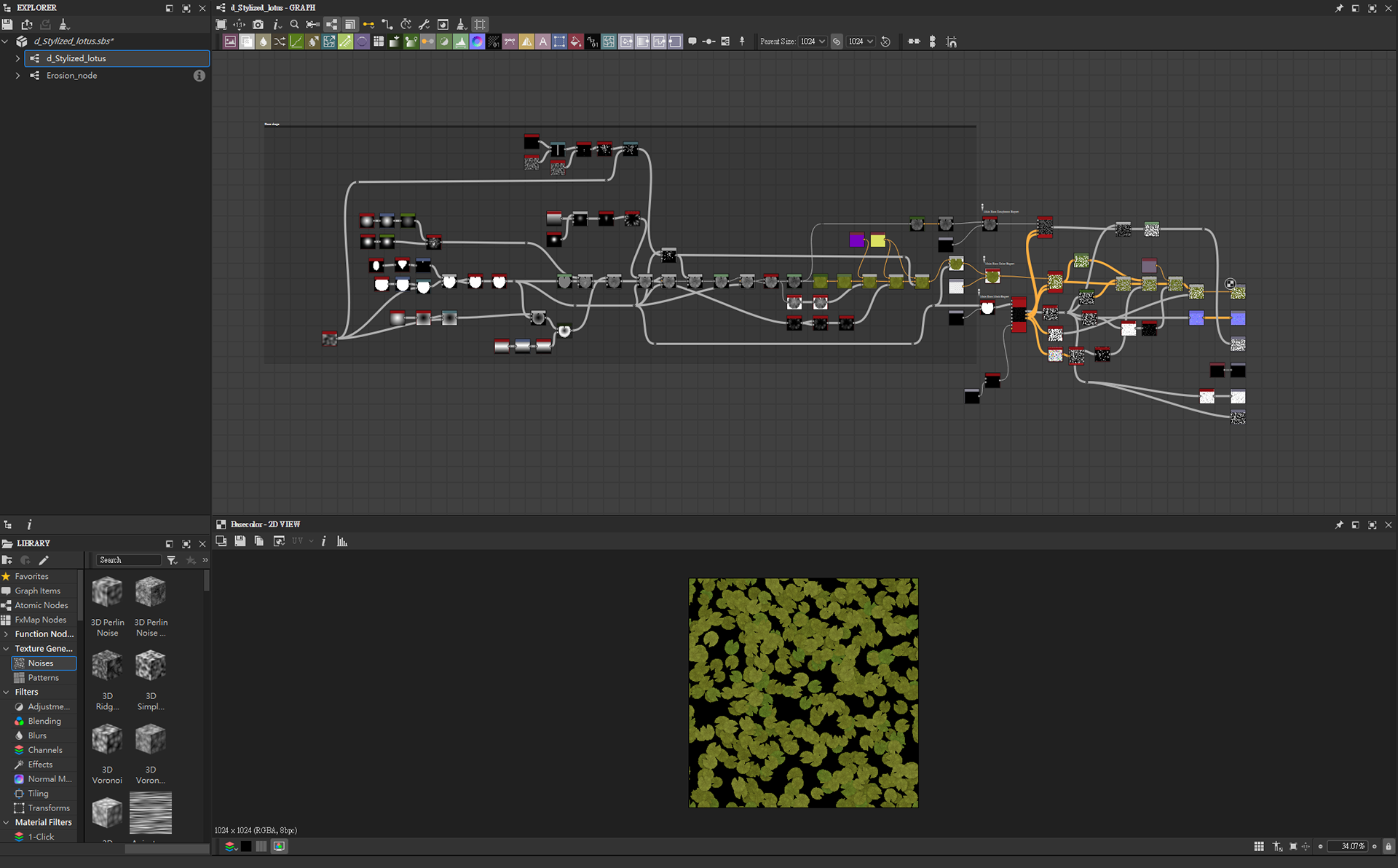This screenshot has height=868, width=1398.
Task: Click the yellow uniform color node
Action: 877,240
